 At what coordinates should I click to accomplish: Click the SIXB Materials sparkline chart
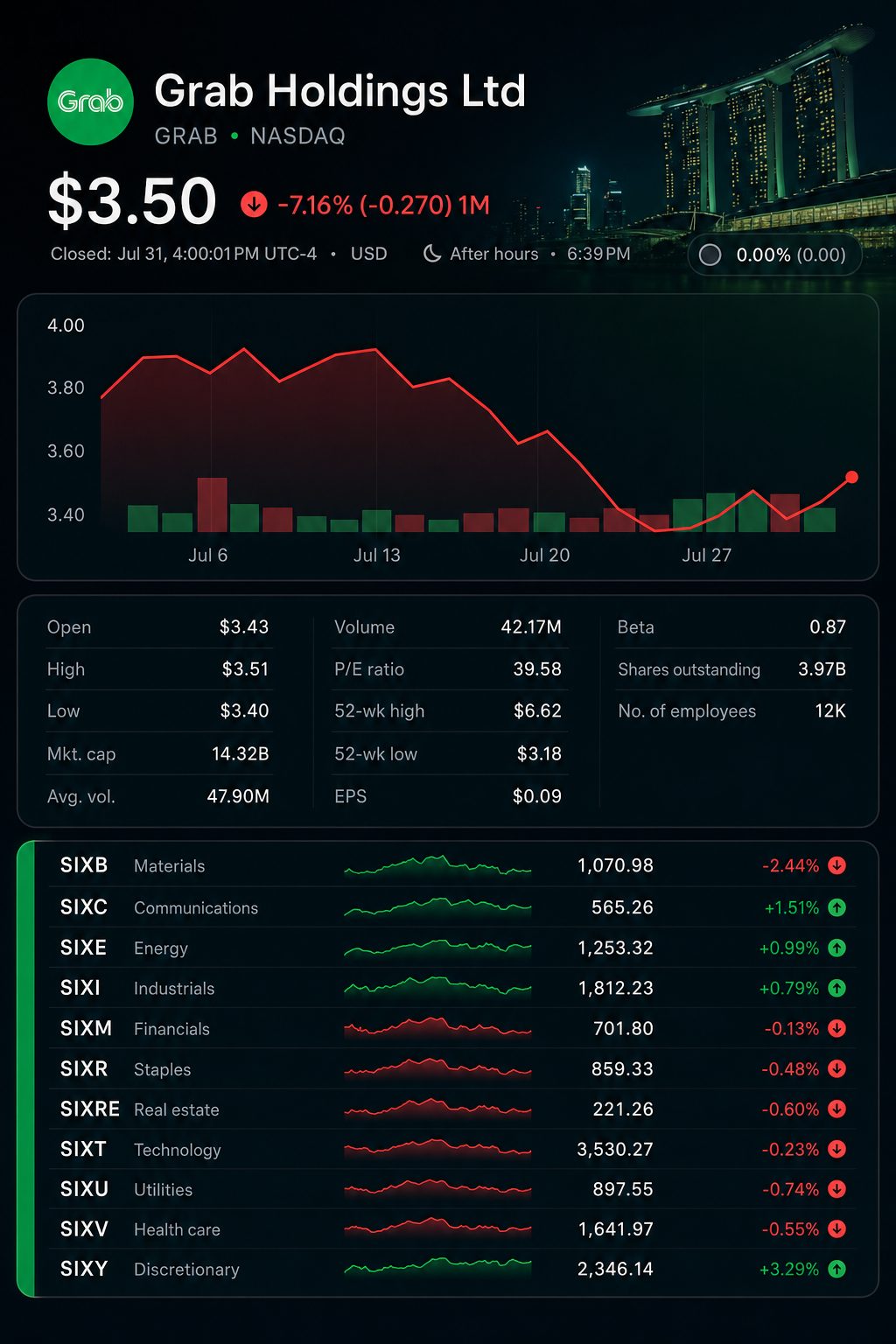tap(437, 865)
